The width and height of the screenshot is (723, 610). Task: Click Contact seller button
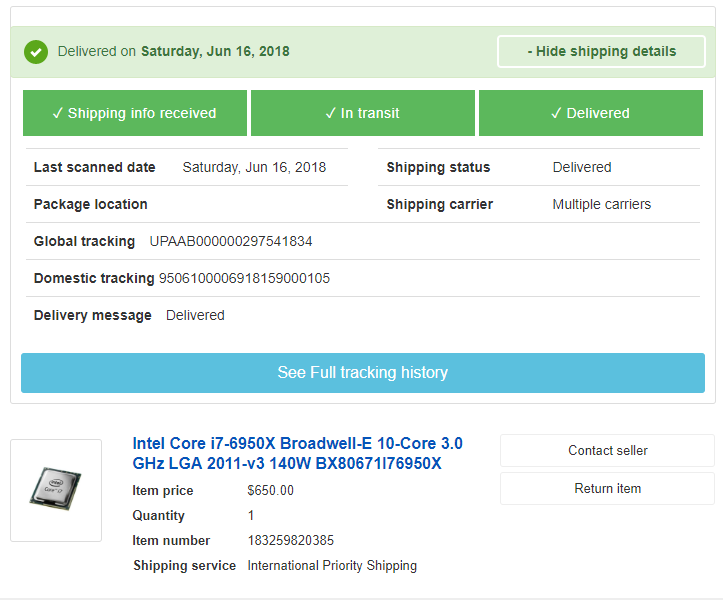pyautogui.click(x=607, y=450)
